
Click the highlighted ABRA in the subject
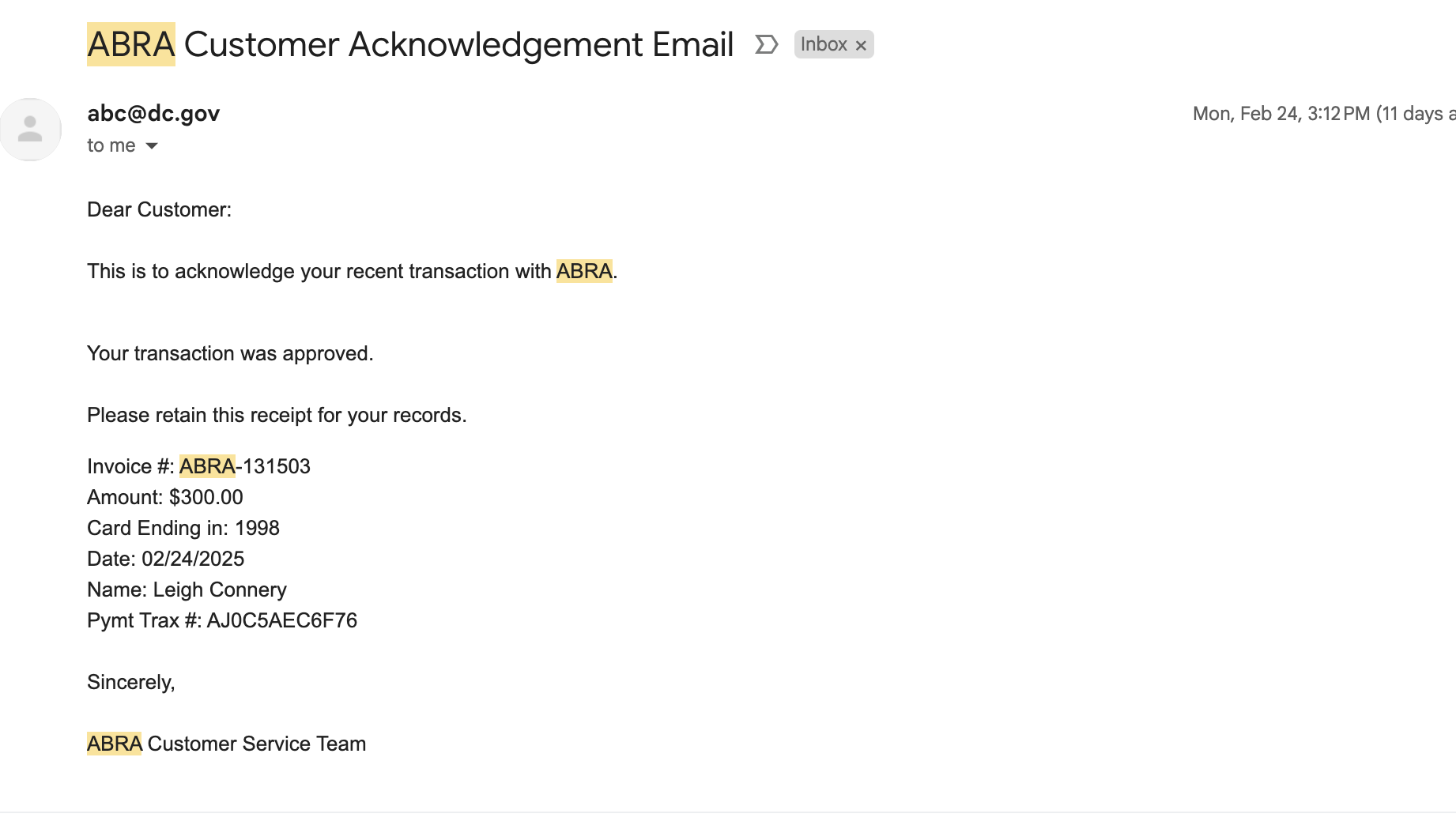pos(131,44)
